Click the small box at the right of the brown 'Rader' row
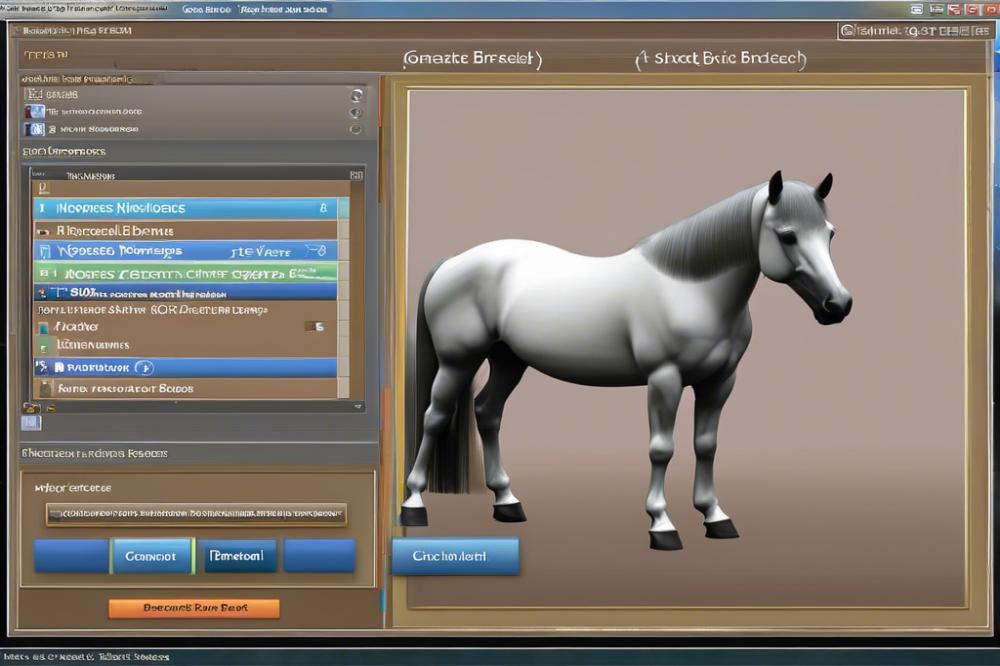This screenshot has width=1000, height=666. [317, 326]
